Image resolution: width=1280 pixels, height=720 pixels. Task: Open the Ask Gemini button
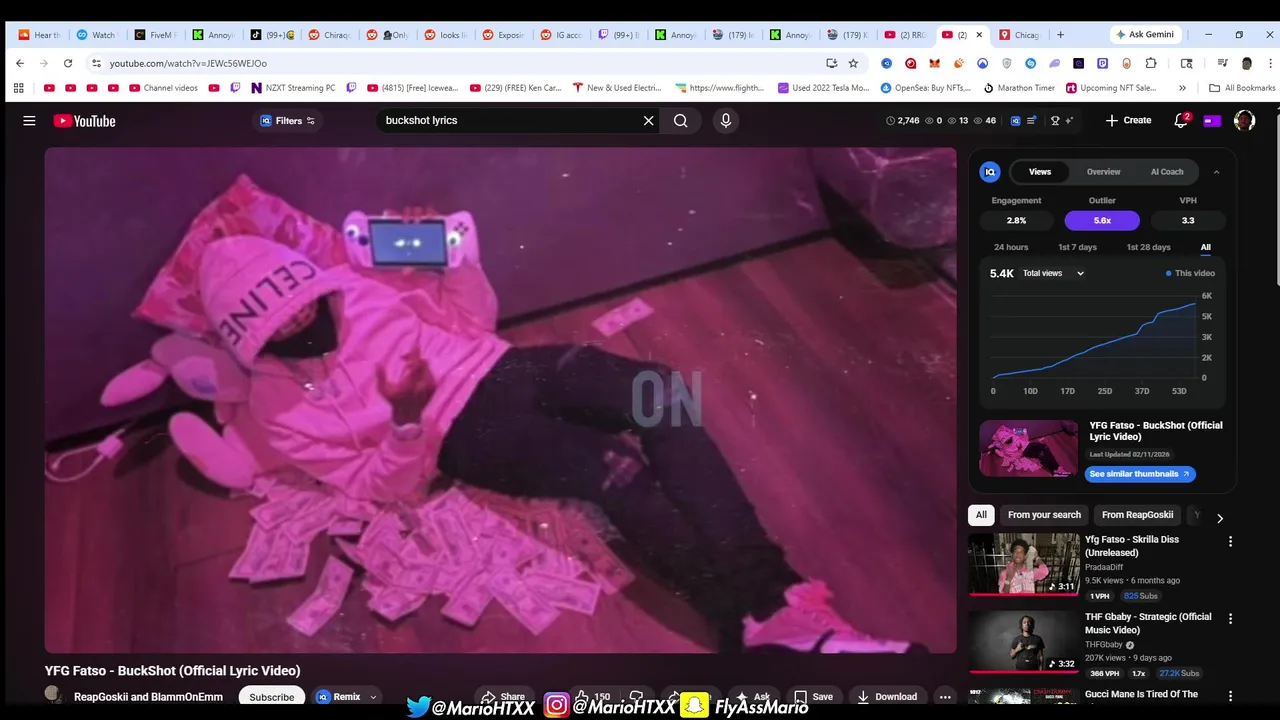pyautogui.click(x=1145, y=34)
